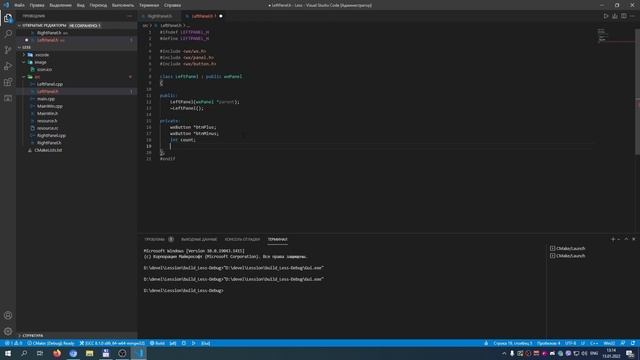Click the C++ language mode in status bar

[x=594, y=343]
